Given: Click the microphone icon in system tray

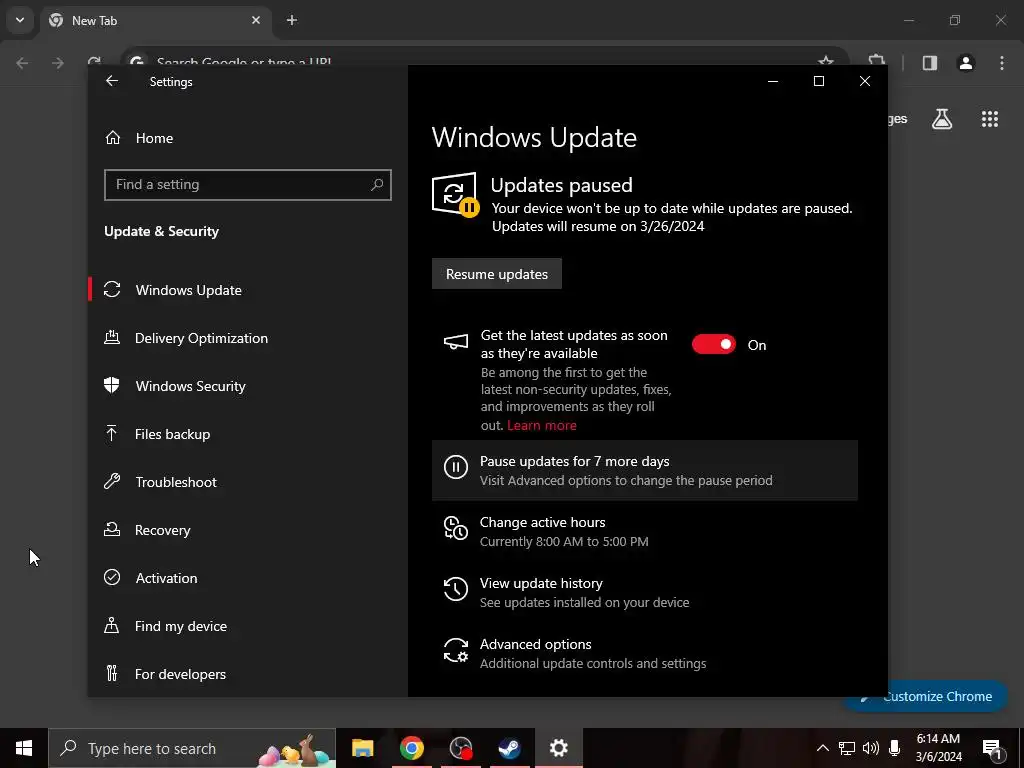Looking at the screenshot, I should (895, 748).
